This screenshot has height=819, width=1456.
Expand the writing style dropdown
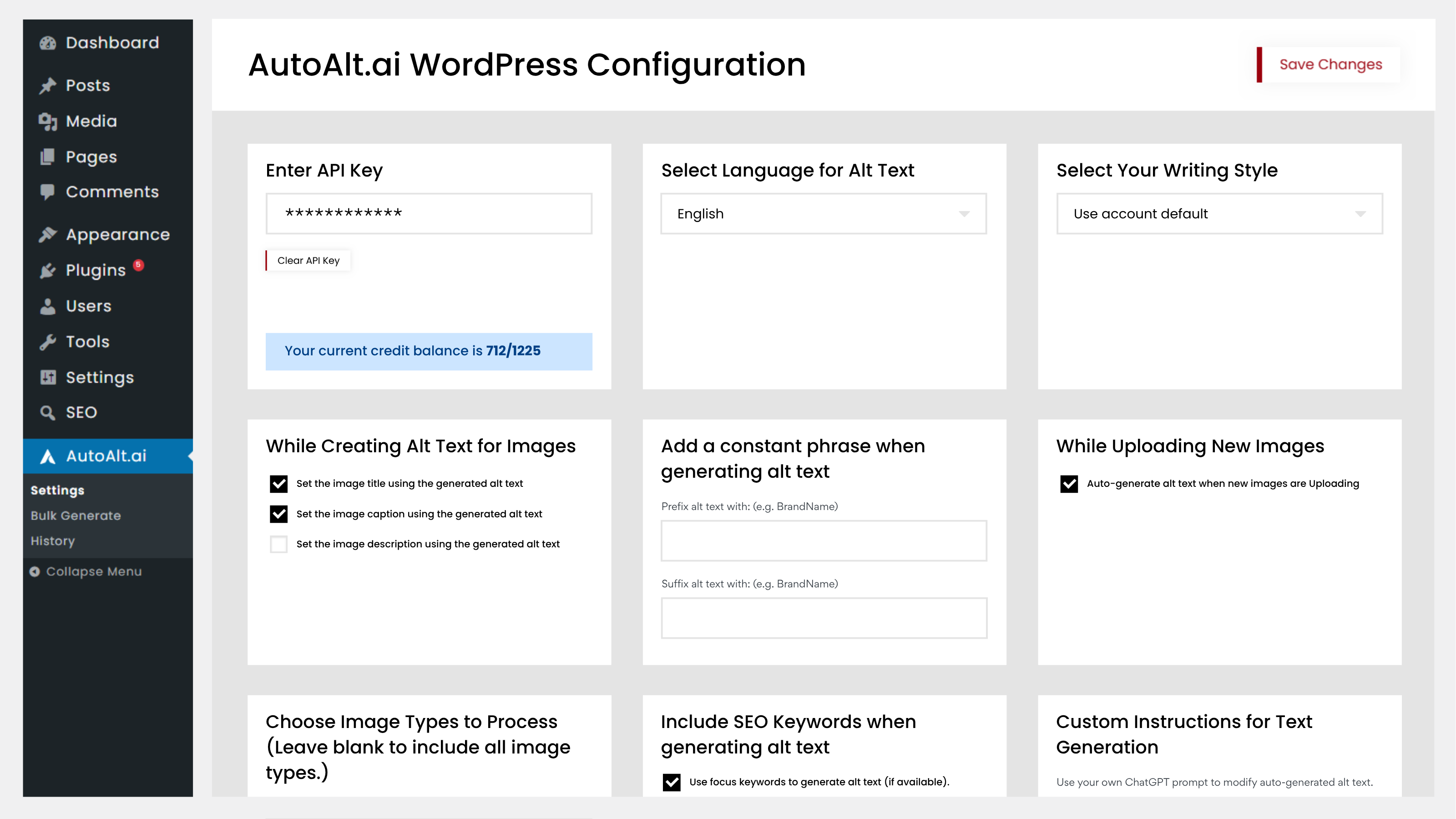1219,214
